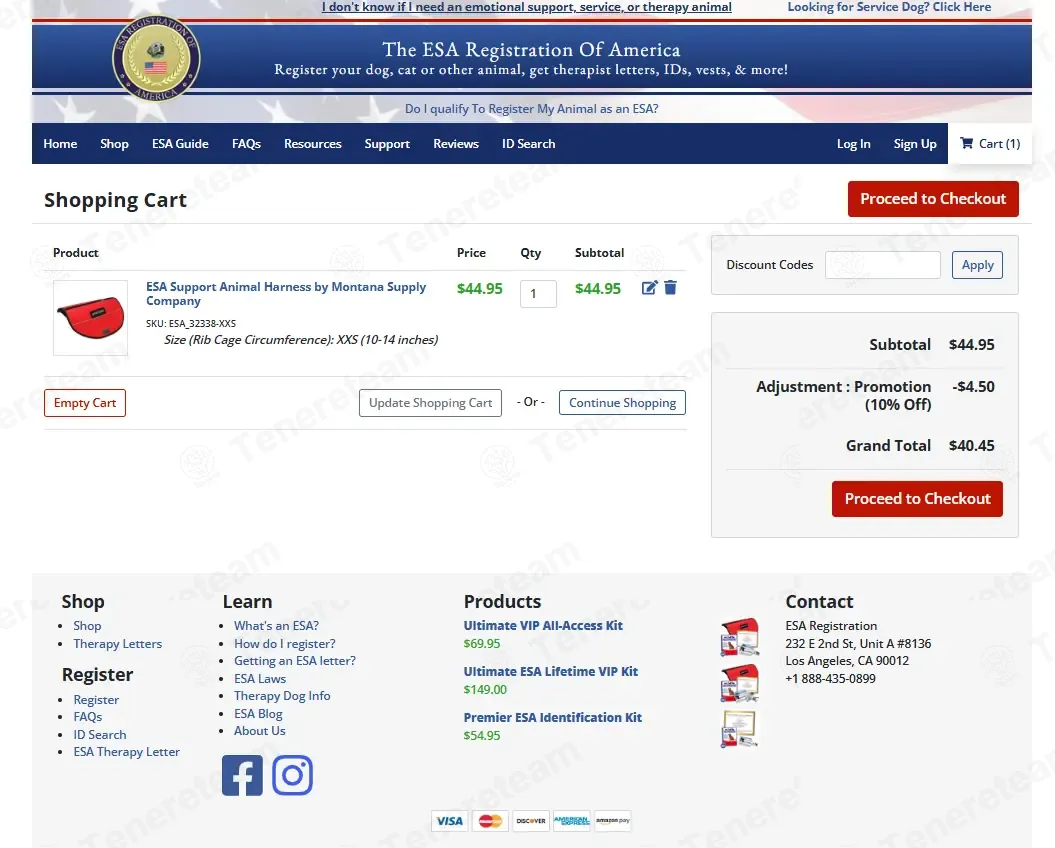The height and width of the screenshot is (848, 1055).
Task: Open Ultimate VIP All-Access Kit product link
Action: [x=543, y=626]
